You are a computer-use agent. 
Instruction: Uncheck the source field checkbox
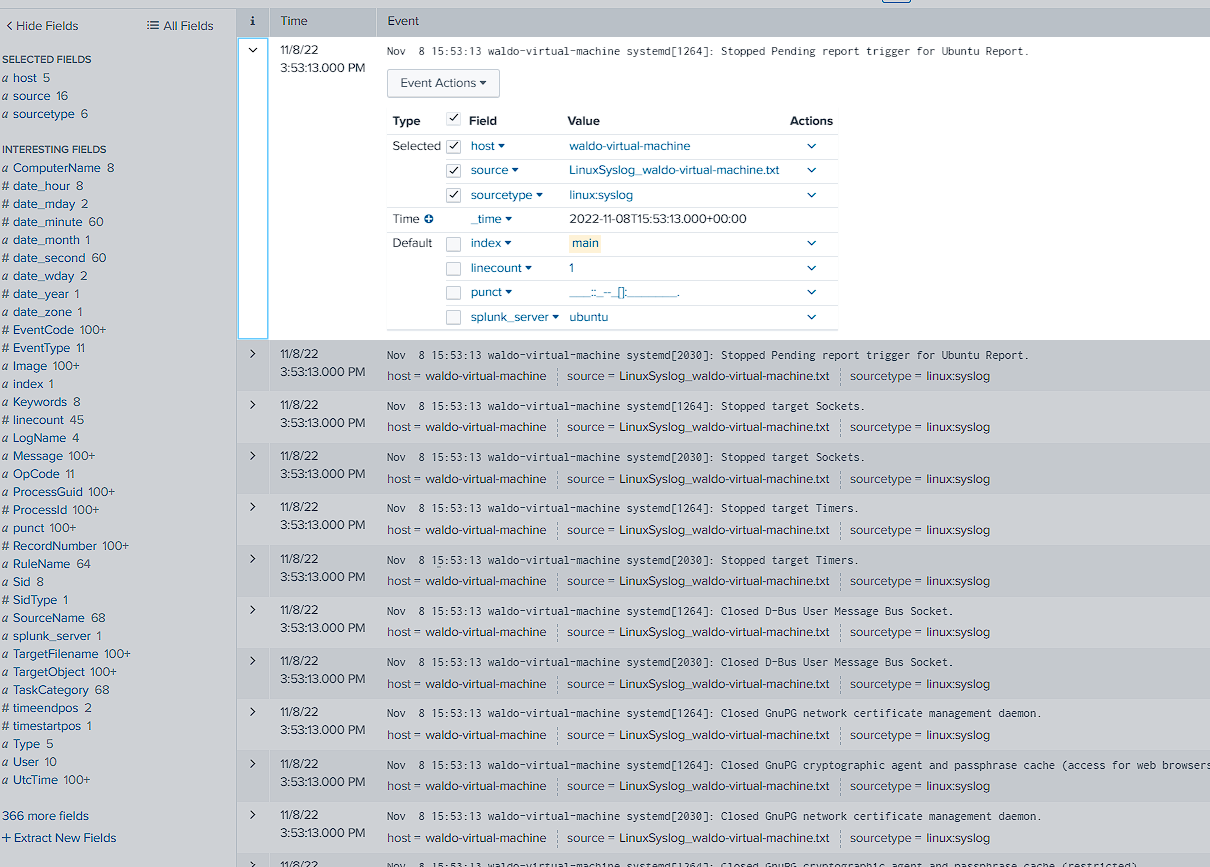click(454, 170)
